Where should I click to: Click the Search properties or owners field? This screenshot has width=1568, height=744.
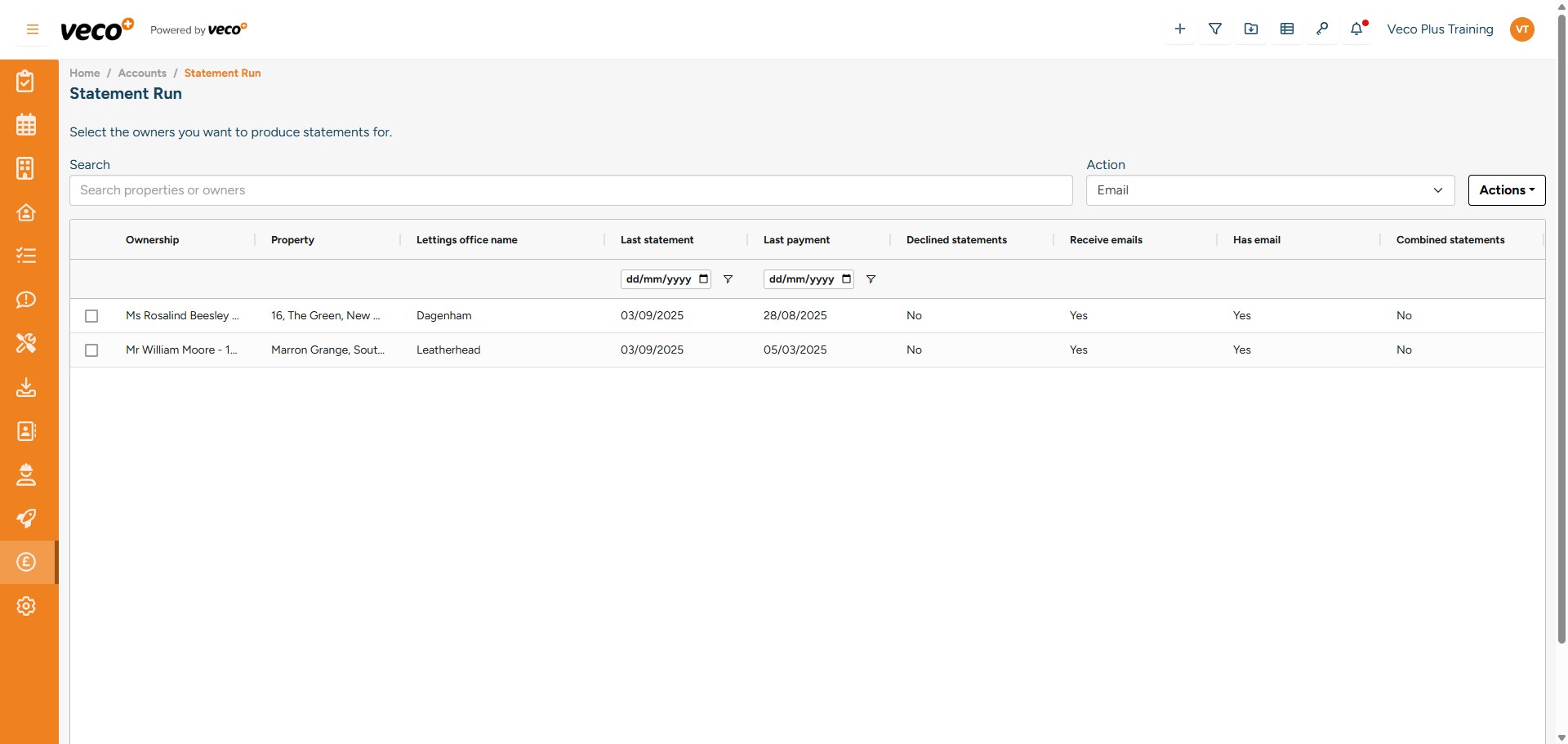(x=572, y=189)
